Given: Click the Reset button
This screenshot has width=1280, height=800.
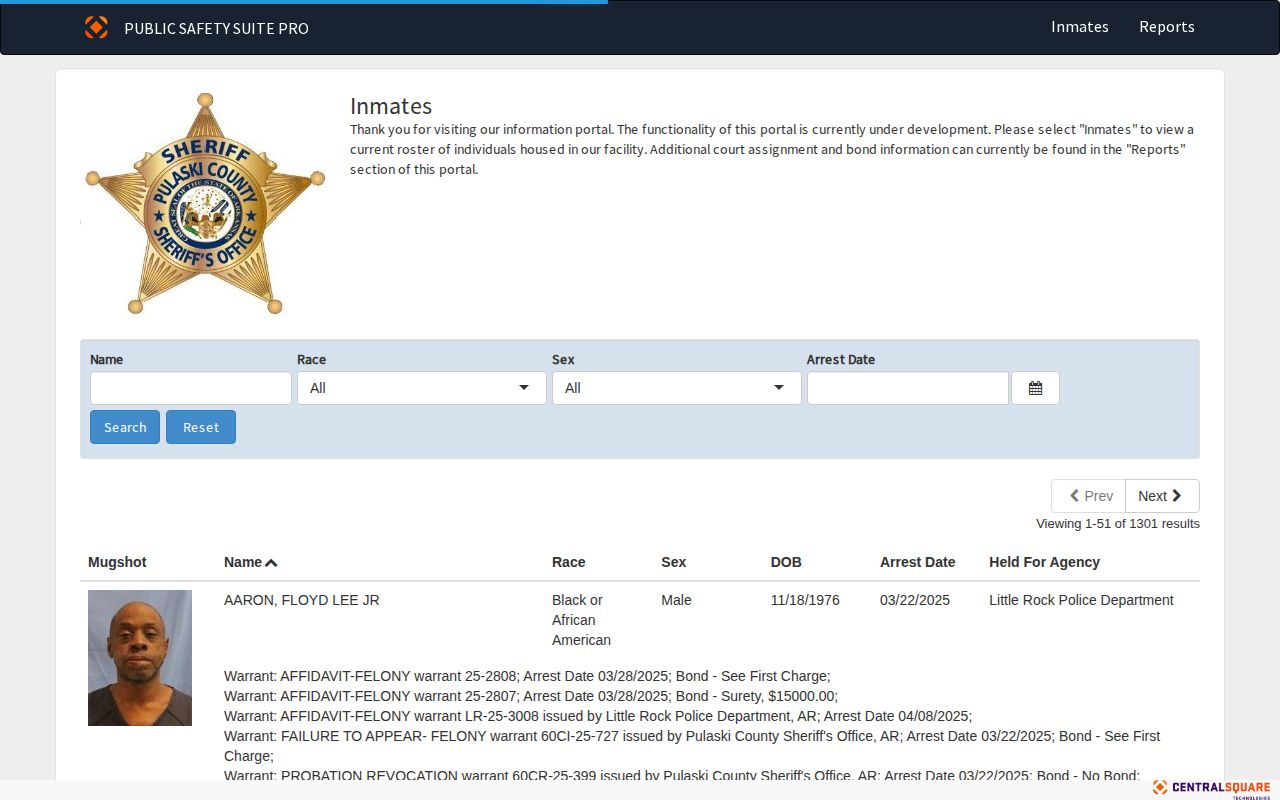Looking at the screenshot, I should pos(201,427).
